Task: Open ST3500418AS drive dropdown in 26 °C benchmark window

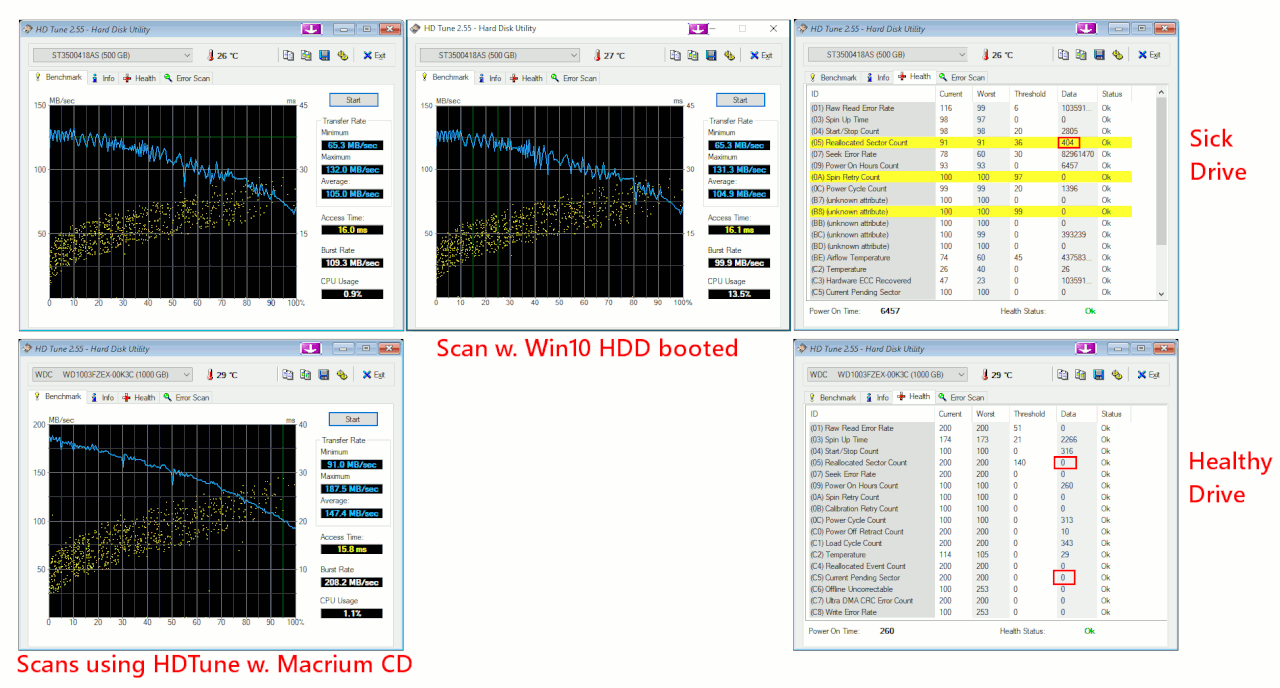Action: coord(113,56)
